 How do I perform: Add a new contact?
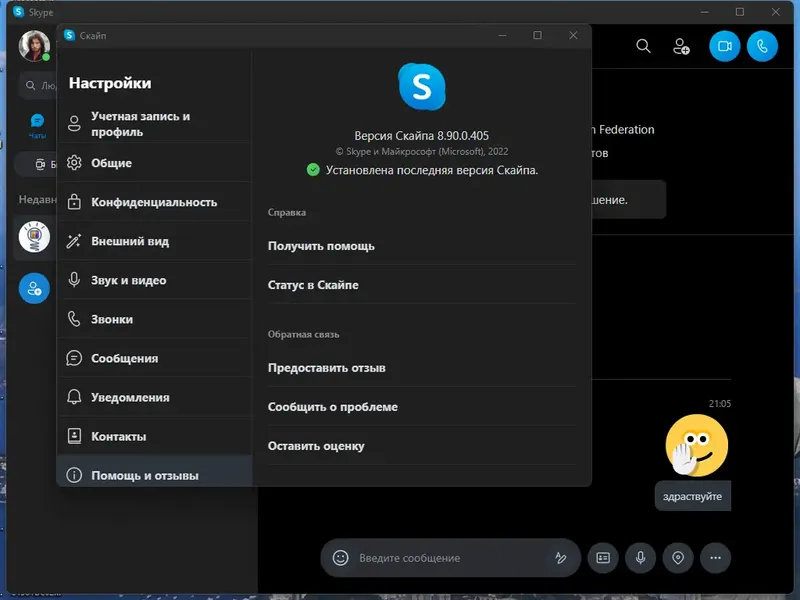click(x=681, y=46)
